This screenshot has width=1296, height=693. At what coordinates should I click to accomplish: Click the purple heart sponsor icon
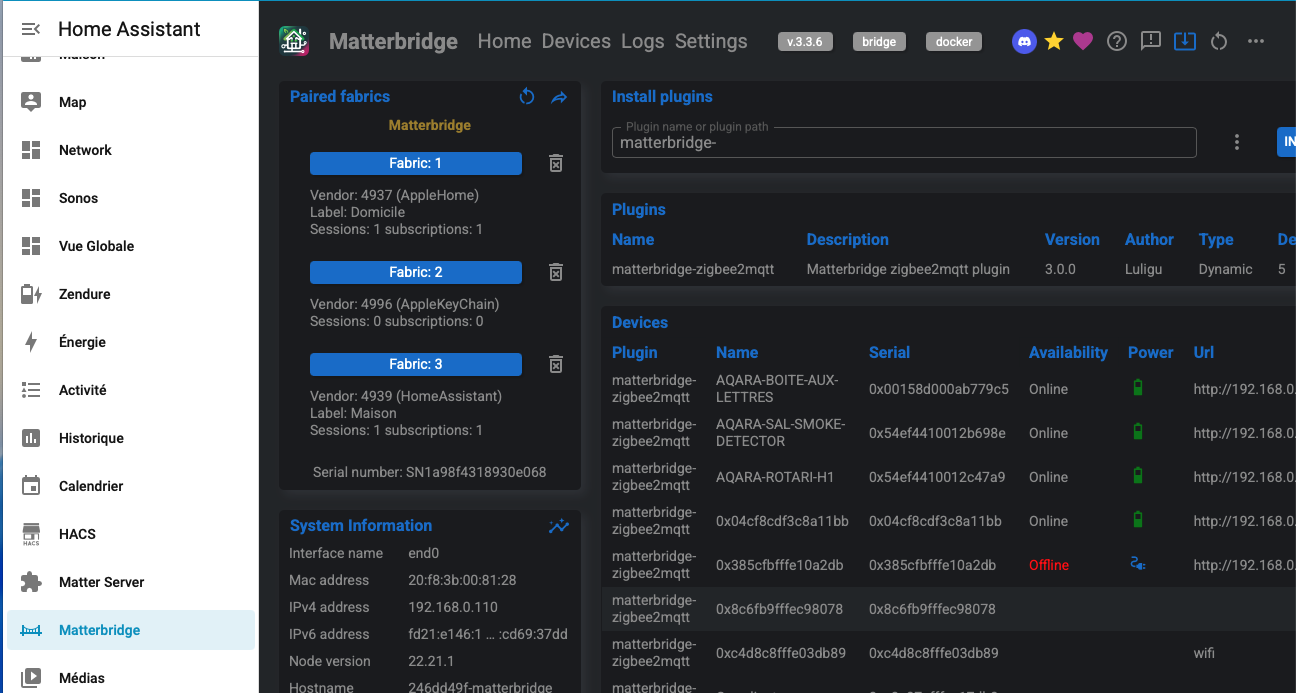coord(1083,41)
